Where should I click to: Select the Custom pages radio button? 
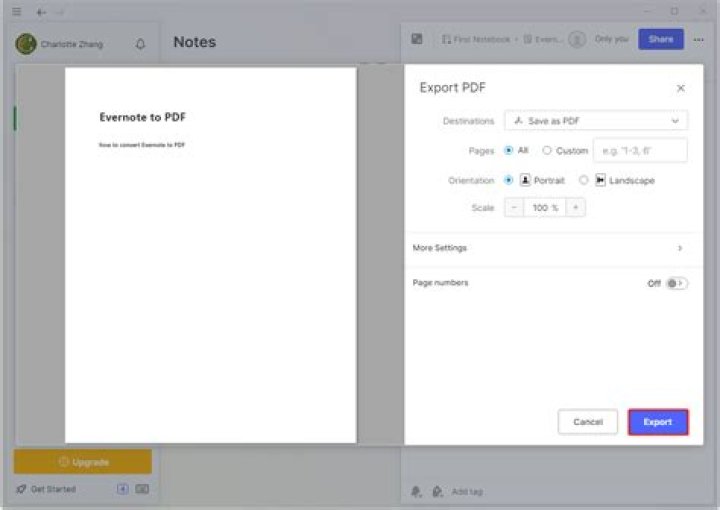coord(546,150)
